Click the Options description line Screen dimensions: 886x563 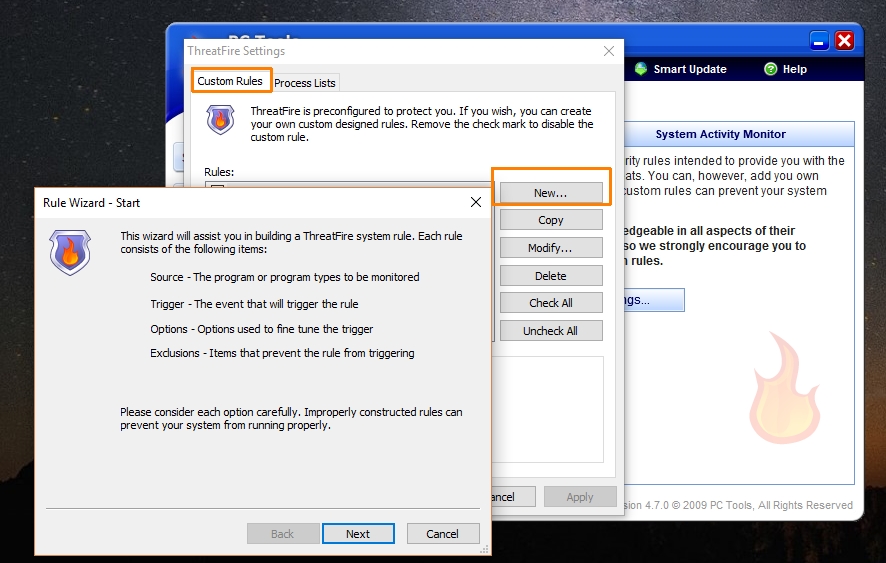coord(262,329)
